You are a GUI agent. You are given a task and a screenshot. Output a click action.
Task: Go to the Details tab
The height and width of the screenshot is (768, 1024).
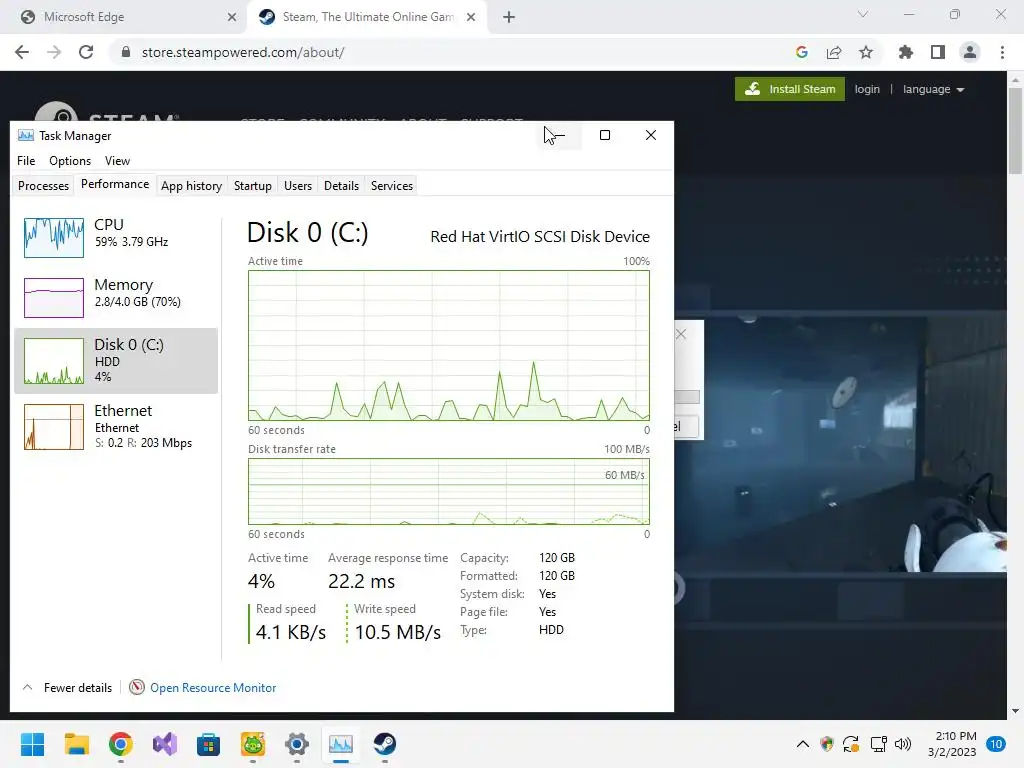click(x=341, y=186)
